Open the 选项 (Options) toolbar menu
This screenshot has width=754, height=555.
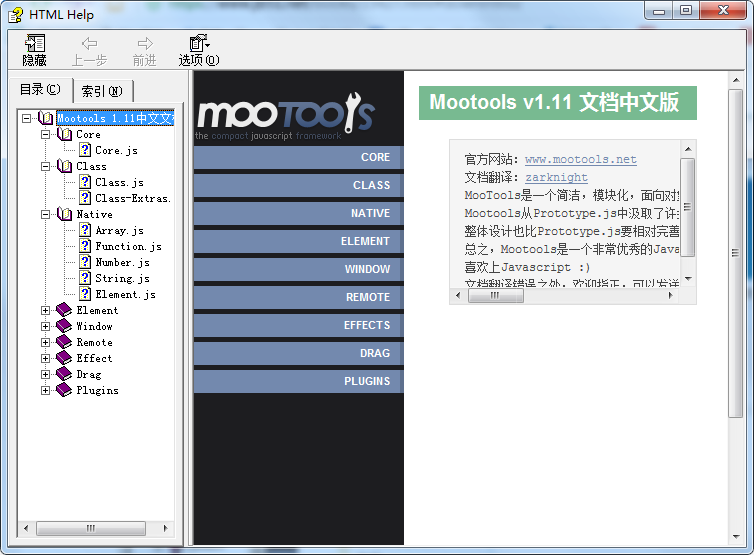(x=198, y=43)
